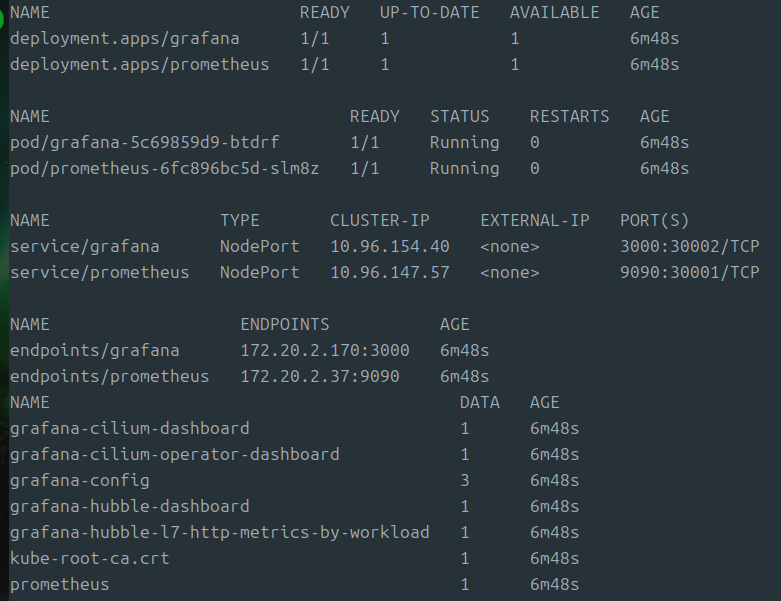Select the service/prometheus row name
The height and width of the screenshot is (601, 781).
pyautogui.click(x=100, y=273)
